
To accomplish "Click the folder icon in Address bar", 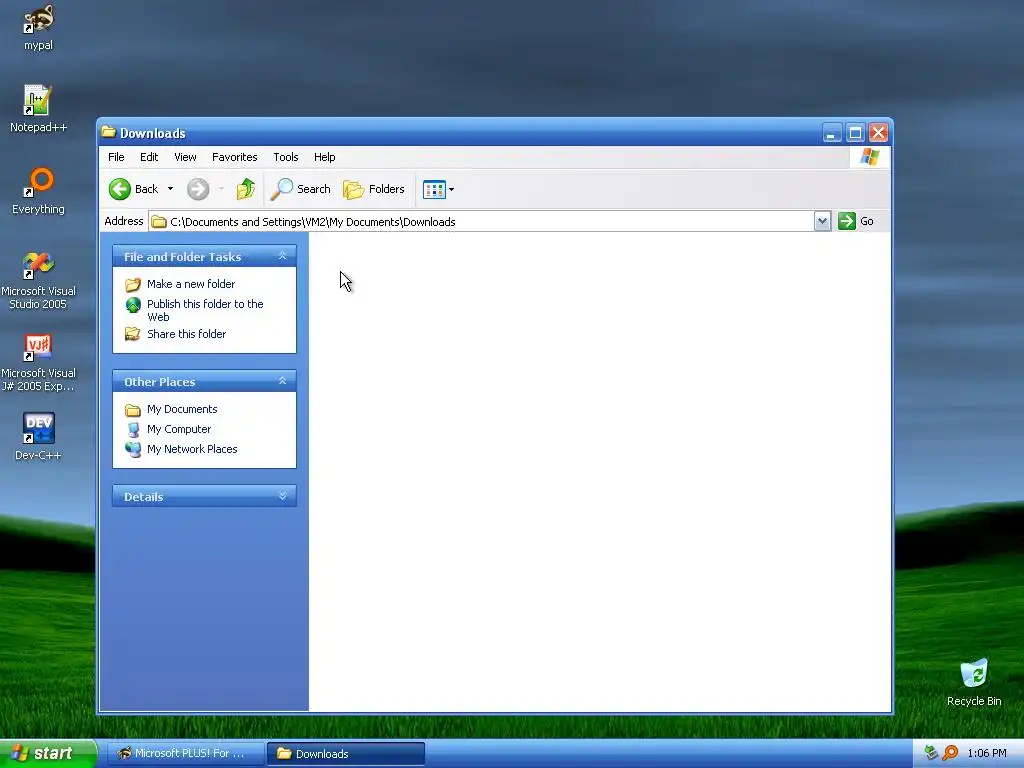I will click(159, 222).
